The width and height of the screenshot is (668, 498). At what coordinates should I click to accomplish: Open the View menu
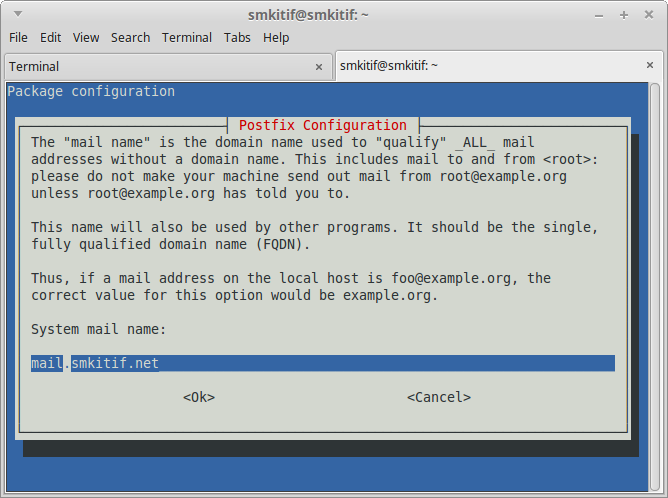[x=86, y=37]
